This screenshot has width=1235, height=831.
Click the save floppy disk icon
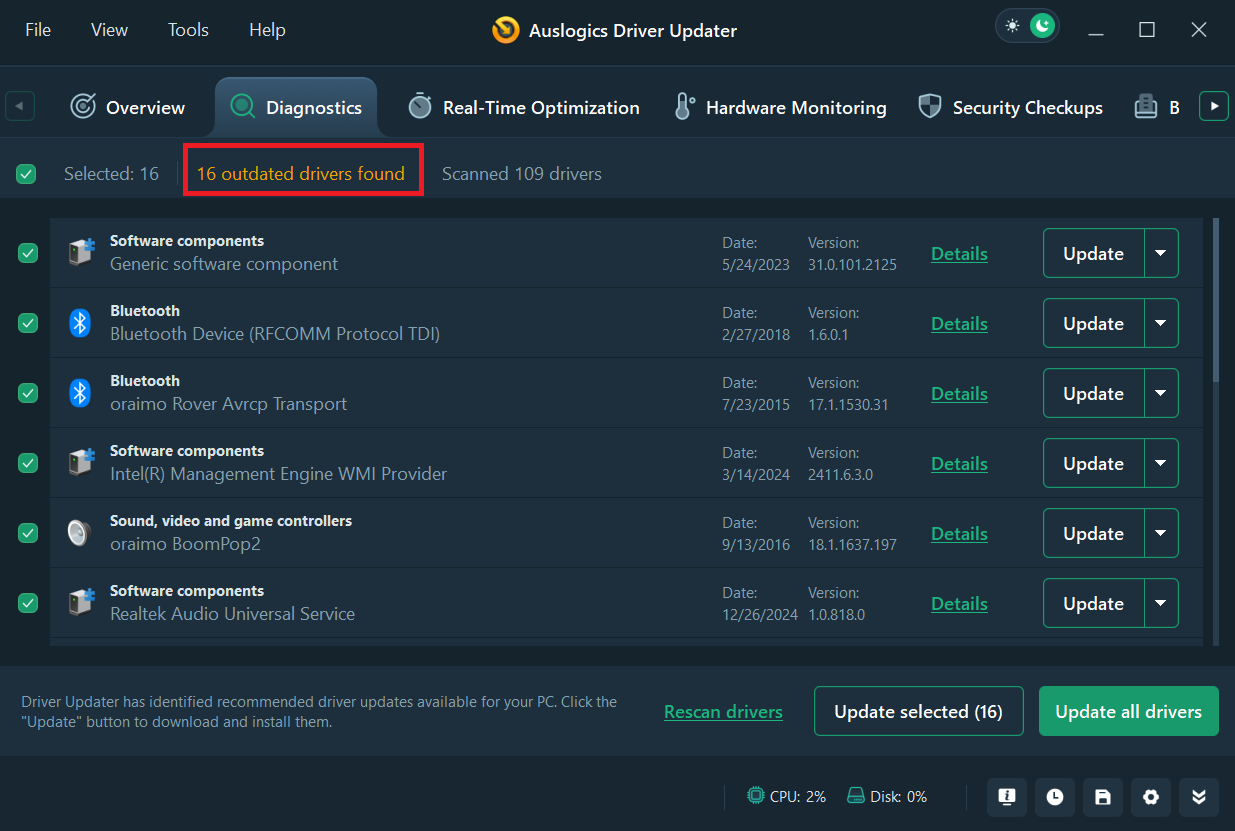pyautogui.click(x=1103, y=797)
